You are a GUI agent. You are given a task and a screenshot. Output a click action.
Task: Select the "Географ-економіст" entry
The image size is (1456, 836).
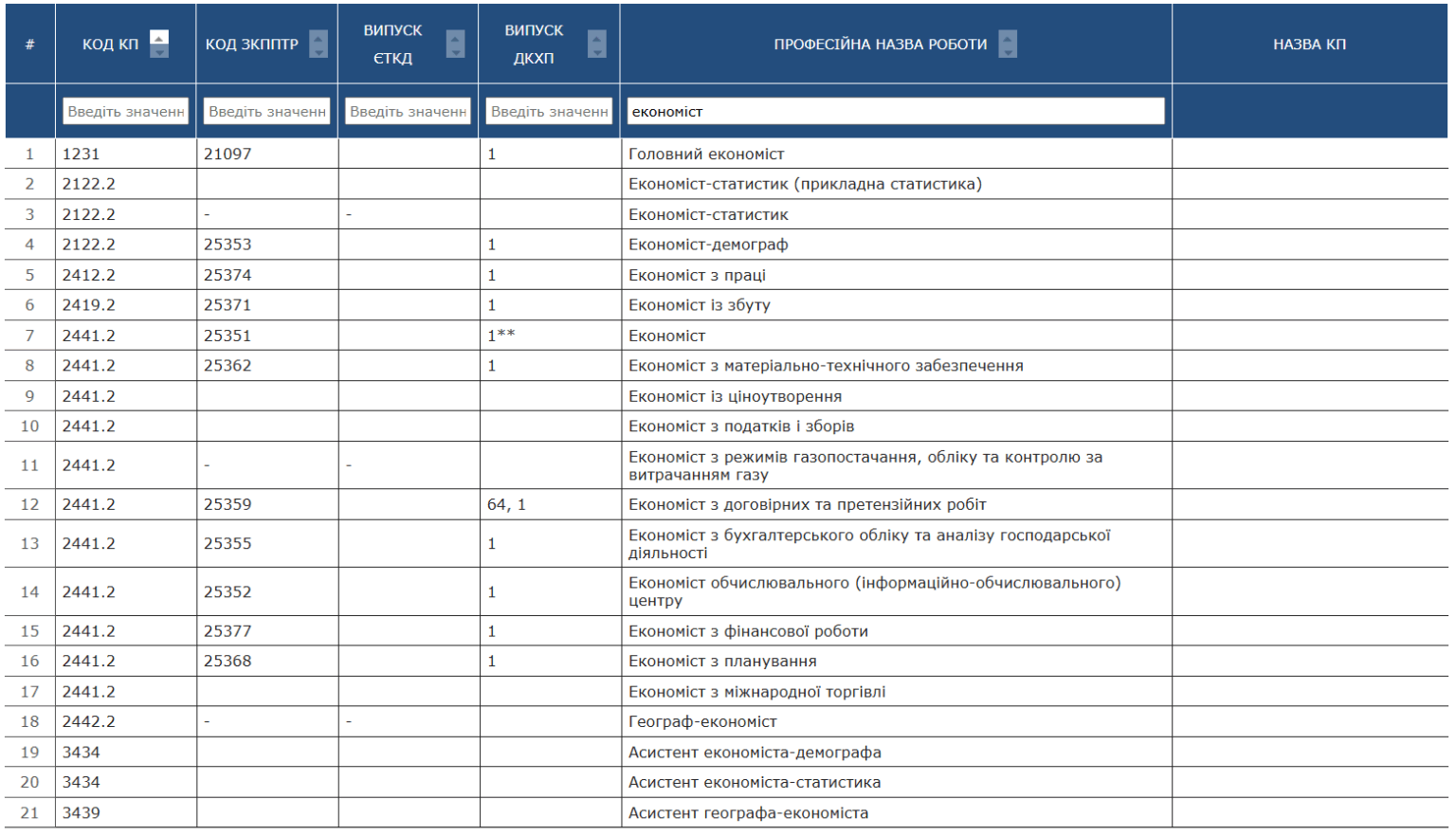702,722
